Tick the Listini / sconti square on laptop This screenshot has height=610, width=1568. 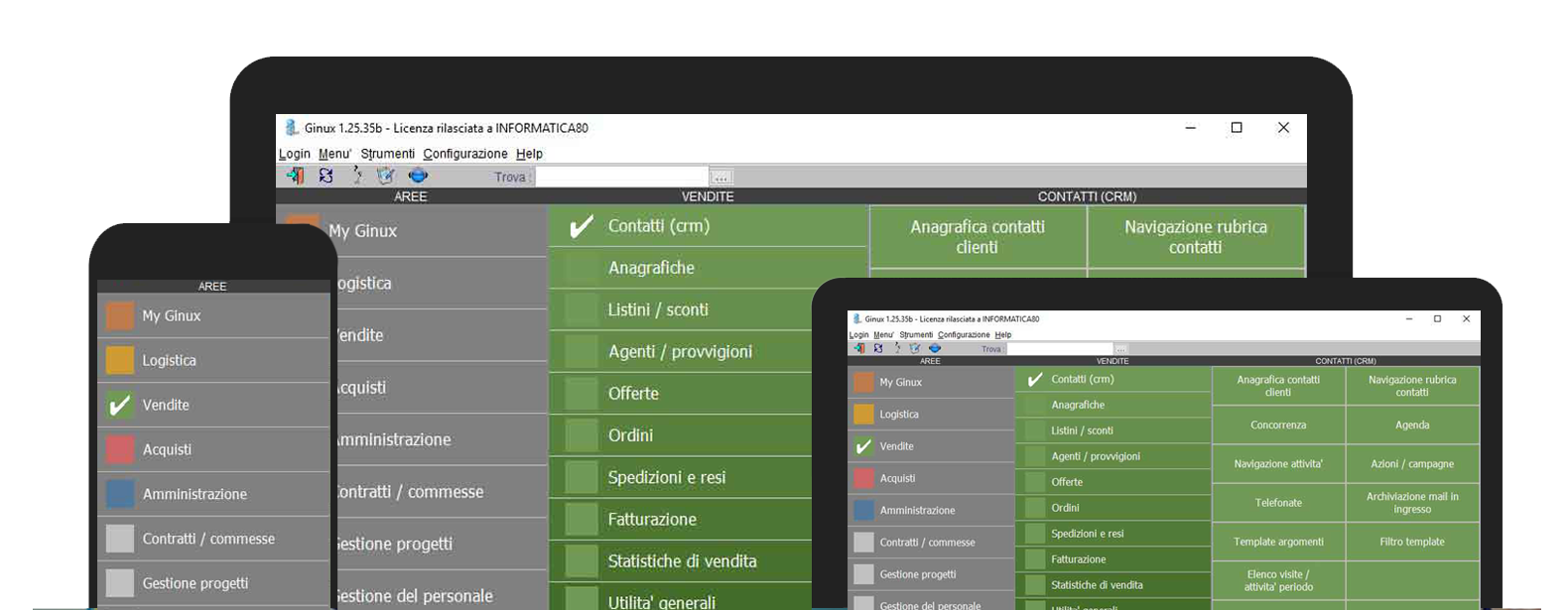pos(582,309)
